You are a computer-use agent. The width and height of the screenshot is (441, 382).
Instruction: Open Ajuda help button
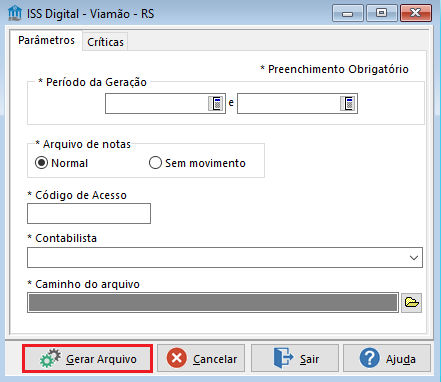[x=387, y=359]
